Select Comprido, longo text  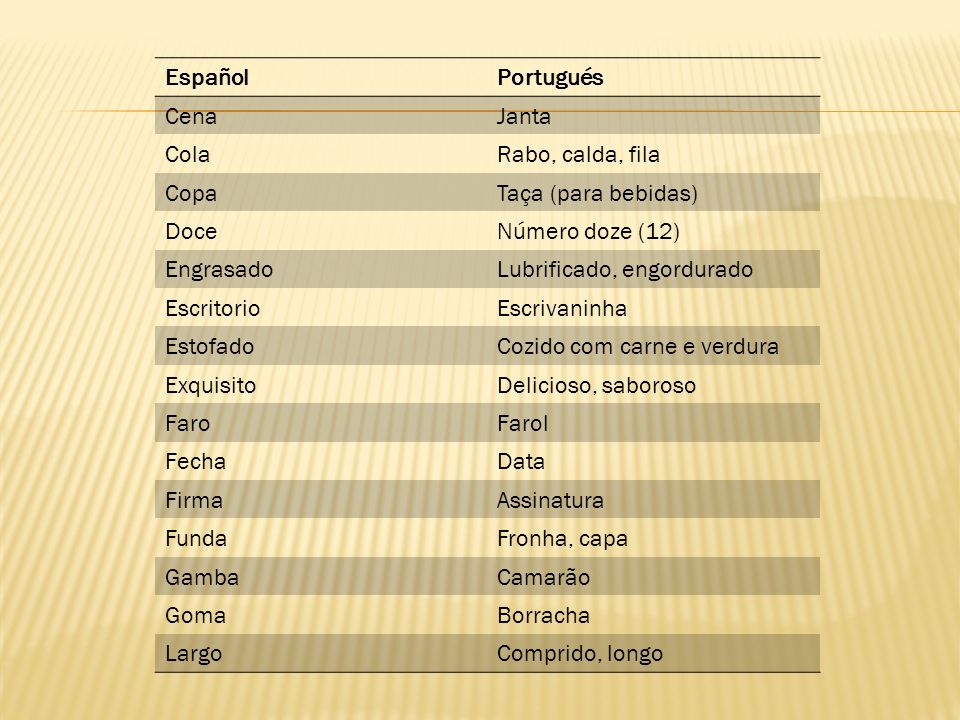(x=580, y=654)
